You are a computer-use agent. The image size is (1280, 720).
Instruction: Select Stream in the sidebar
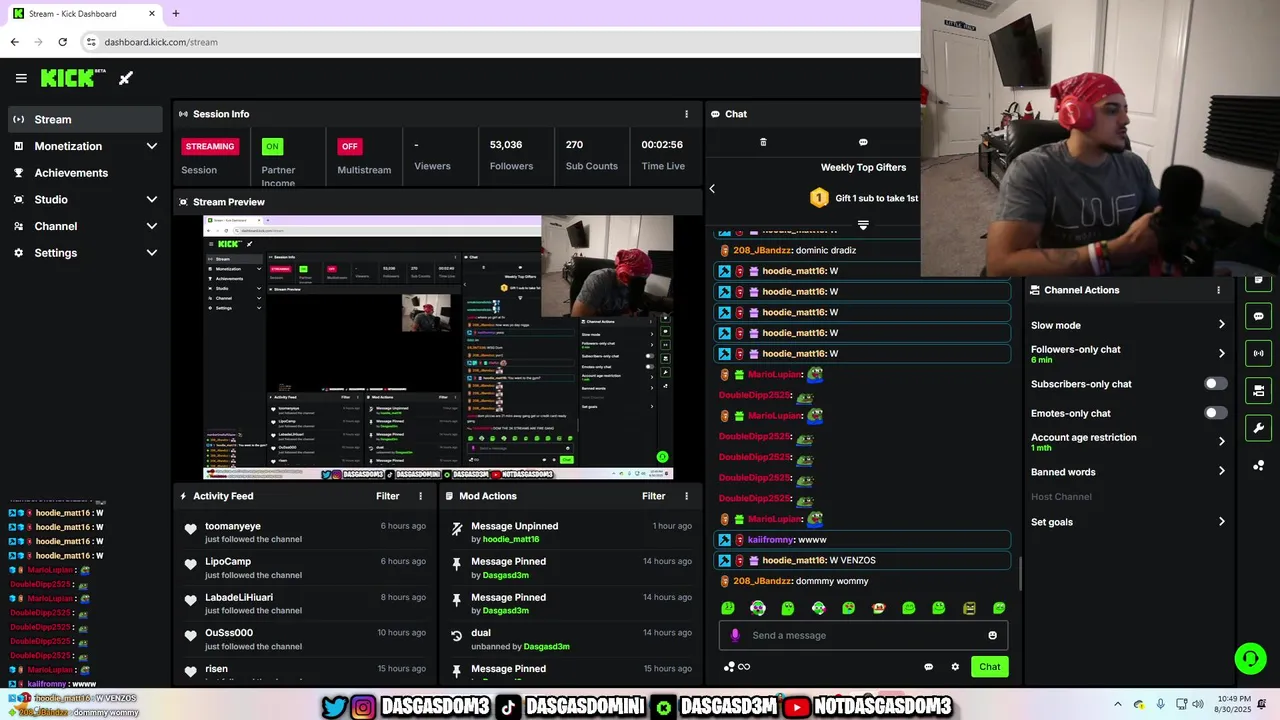pos(85,119)
